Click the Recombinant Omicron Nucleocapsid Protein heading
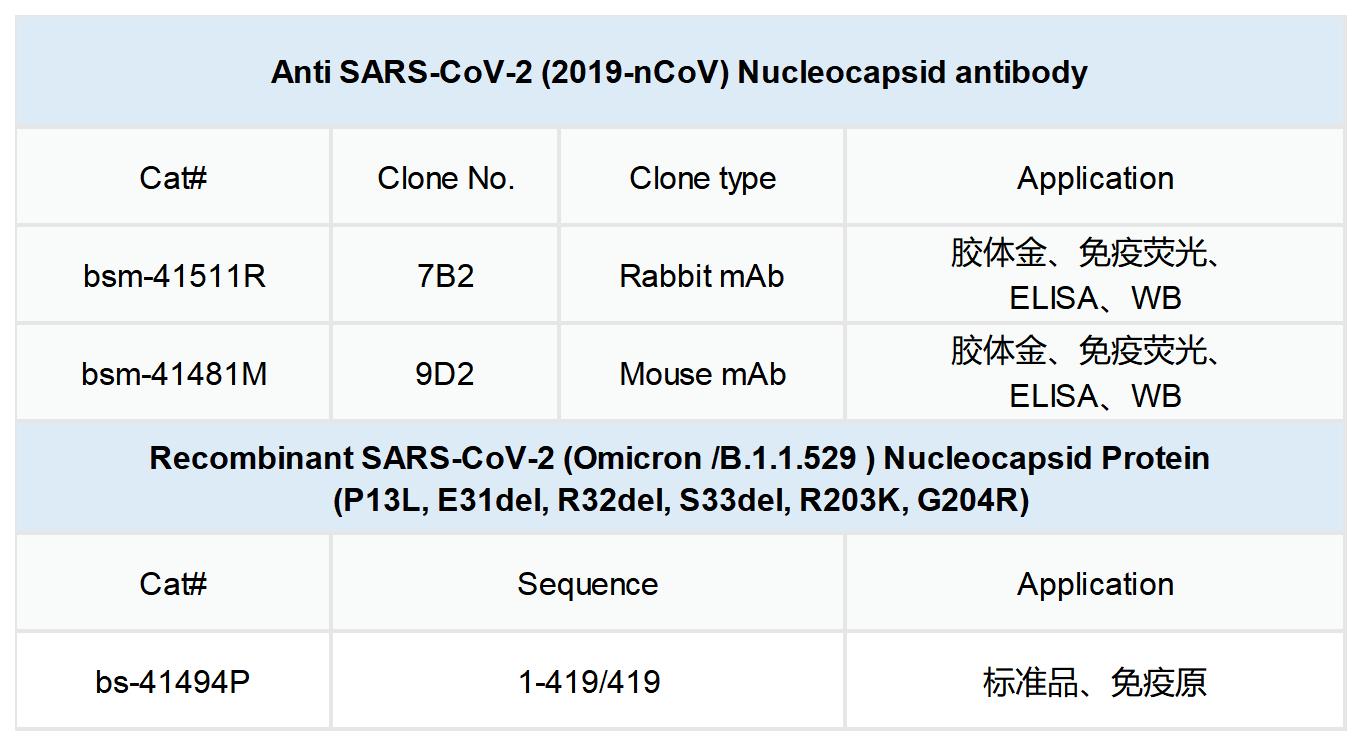Image resolution: width=1362 pixels, height=746 pixels. point(679,458)
